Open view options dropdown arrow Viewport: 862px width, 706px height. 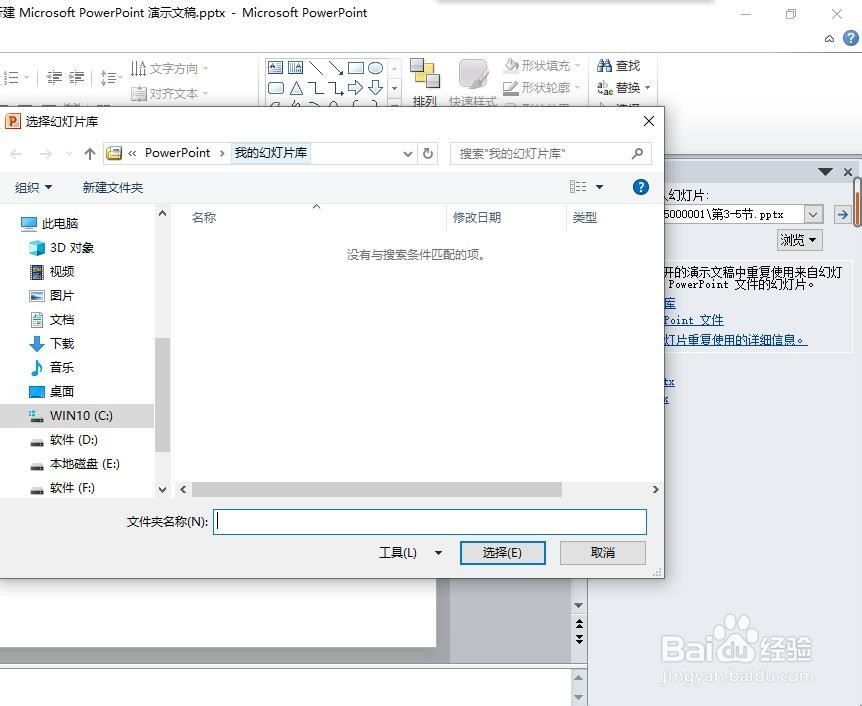[599, 187]
